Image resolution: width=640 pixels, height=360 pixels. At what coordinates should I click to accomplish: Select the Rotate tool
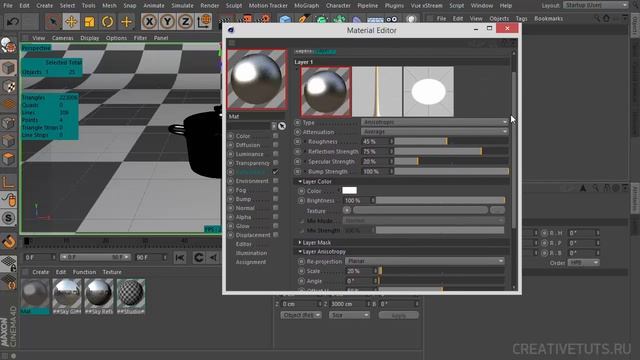pos(108,22)
